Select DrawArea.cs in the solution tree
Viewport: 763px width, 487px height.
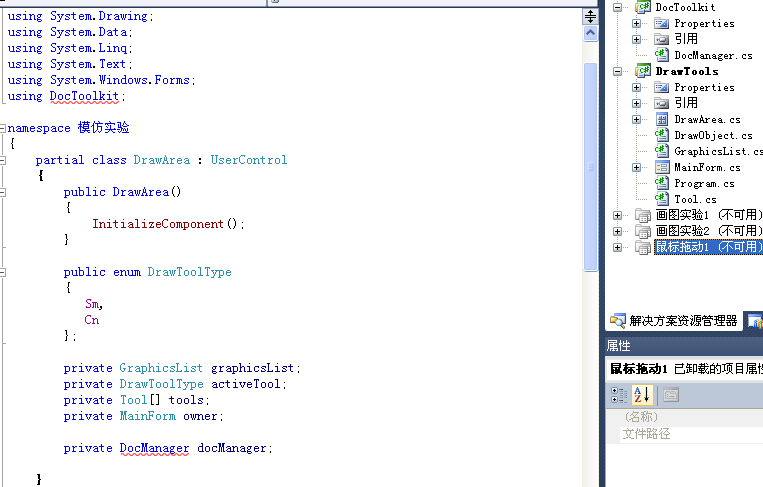[707, 120]
